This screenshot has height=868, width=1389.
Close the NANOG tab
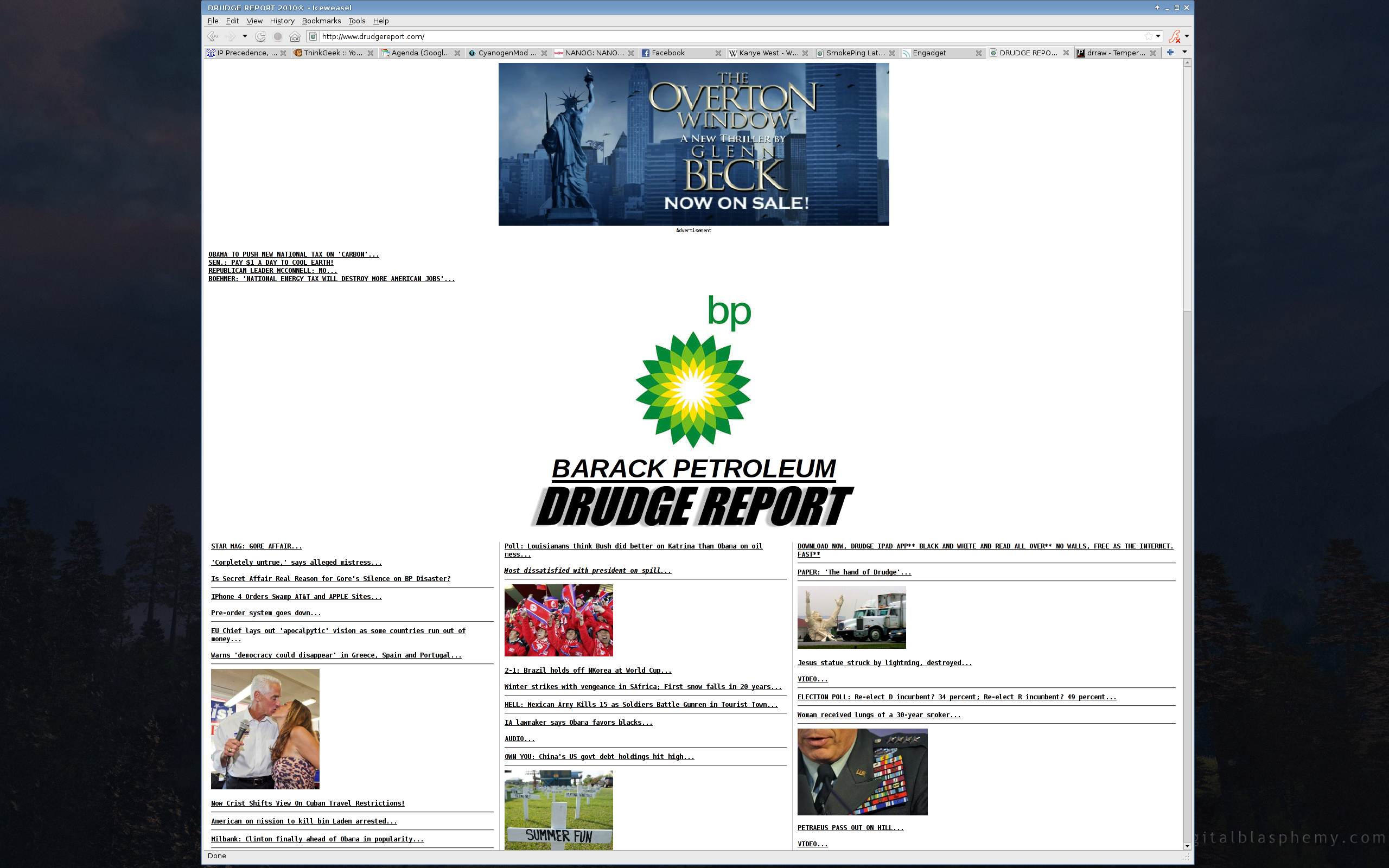pos(631,53)
